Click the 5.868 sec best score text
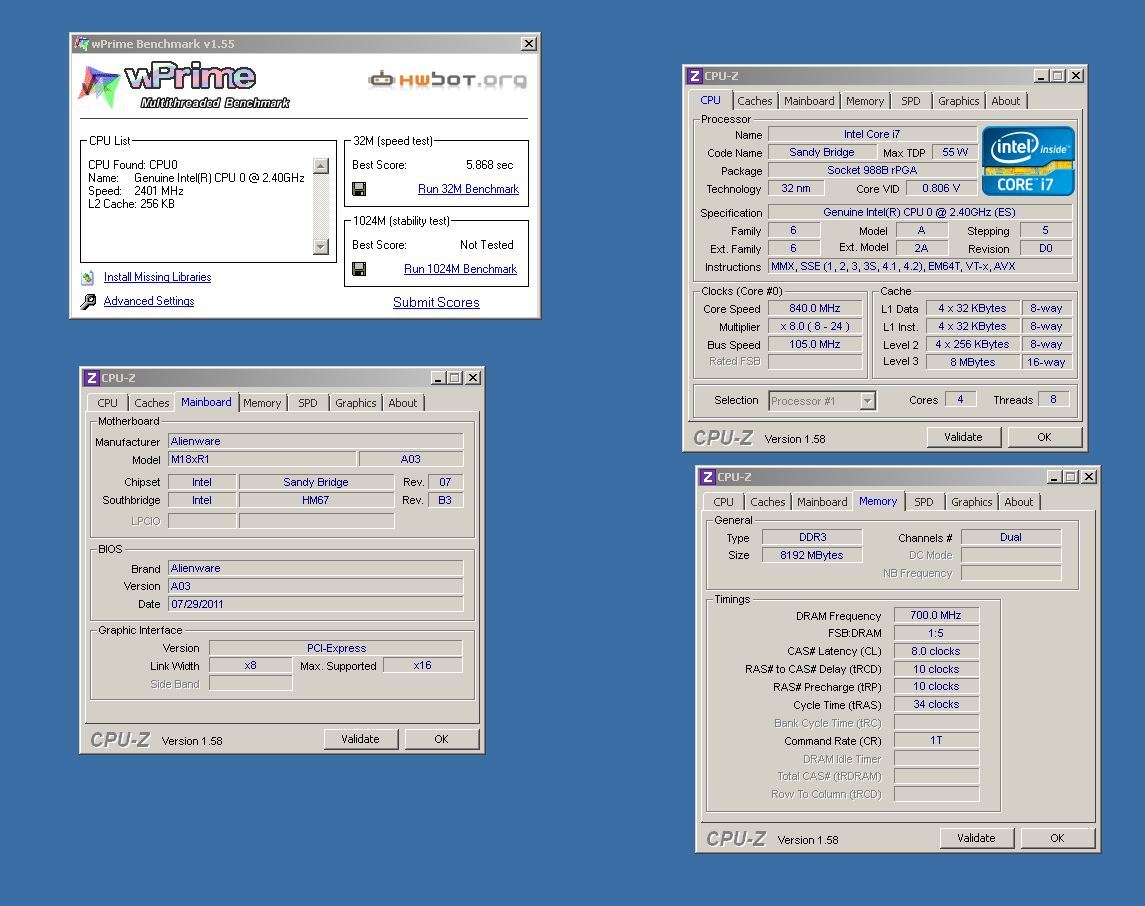The width and height of the screenshot is (1145, 906). click(x=489, y=166)
